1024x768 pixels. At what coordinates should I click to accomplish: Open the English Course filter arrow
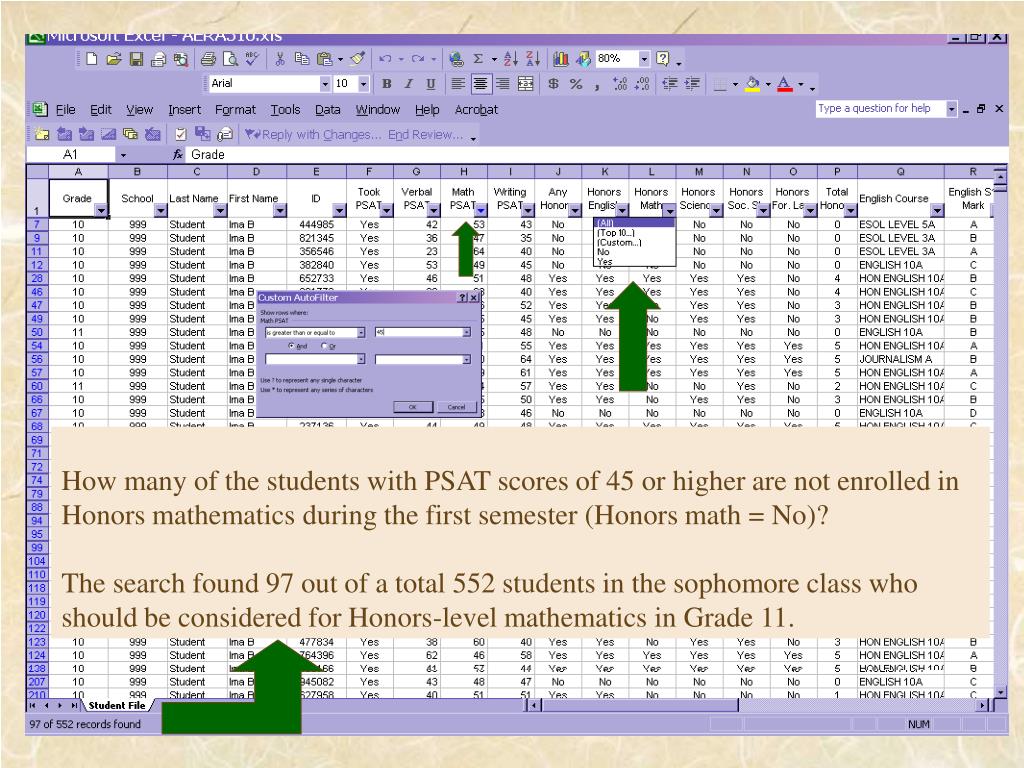pyautogui.click(x=938, y=210)
